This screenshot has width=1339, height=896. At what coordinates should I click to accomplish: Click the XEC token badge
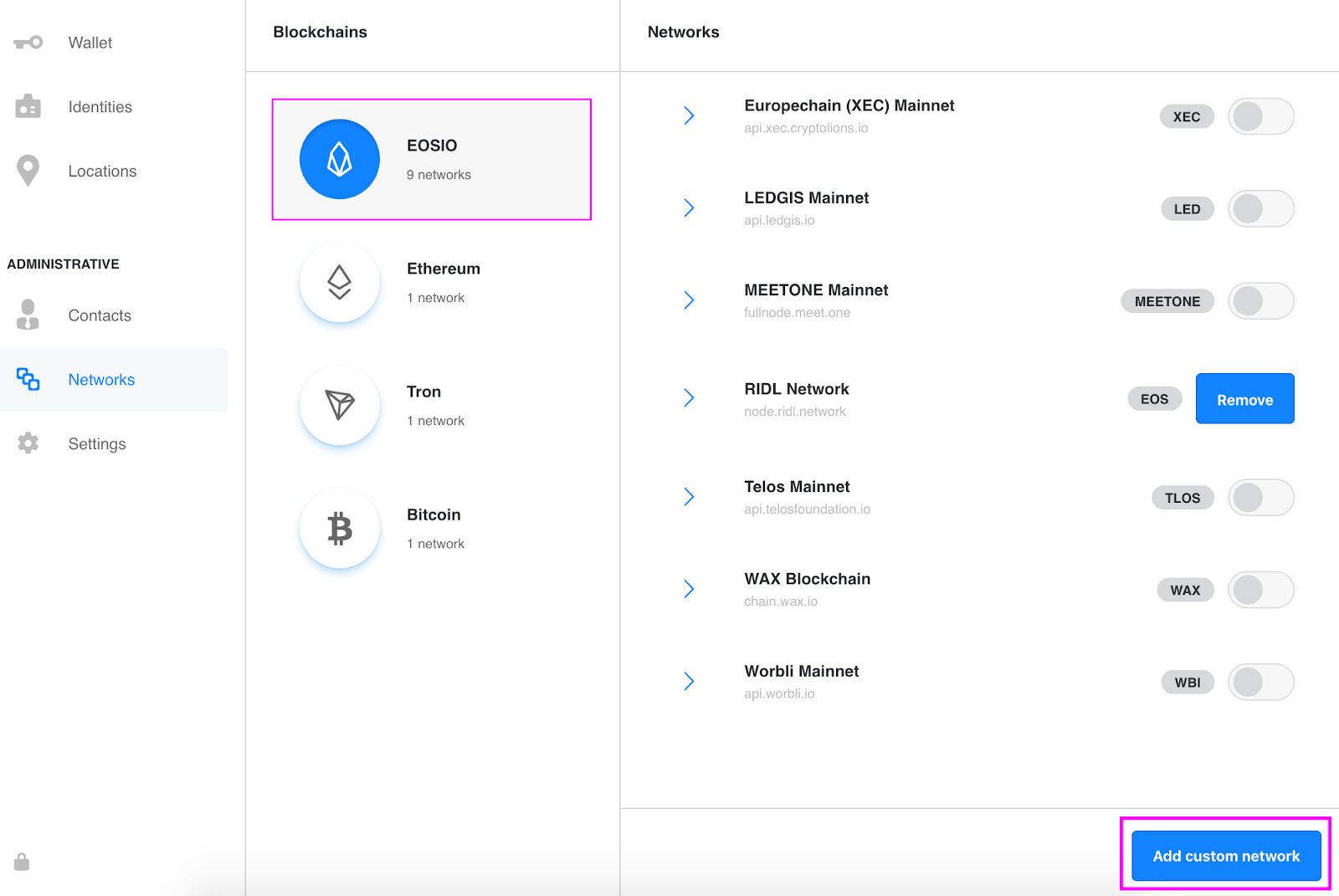(1187, 116)
